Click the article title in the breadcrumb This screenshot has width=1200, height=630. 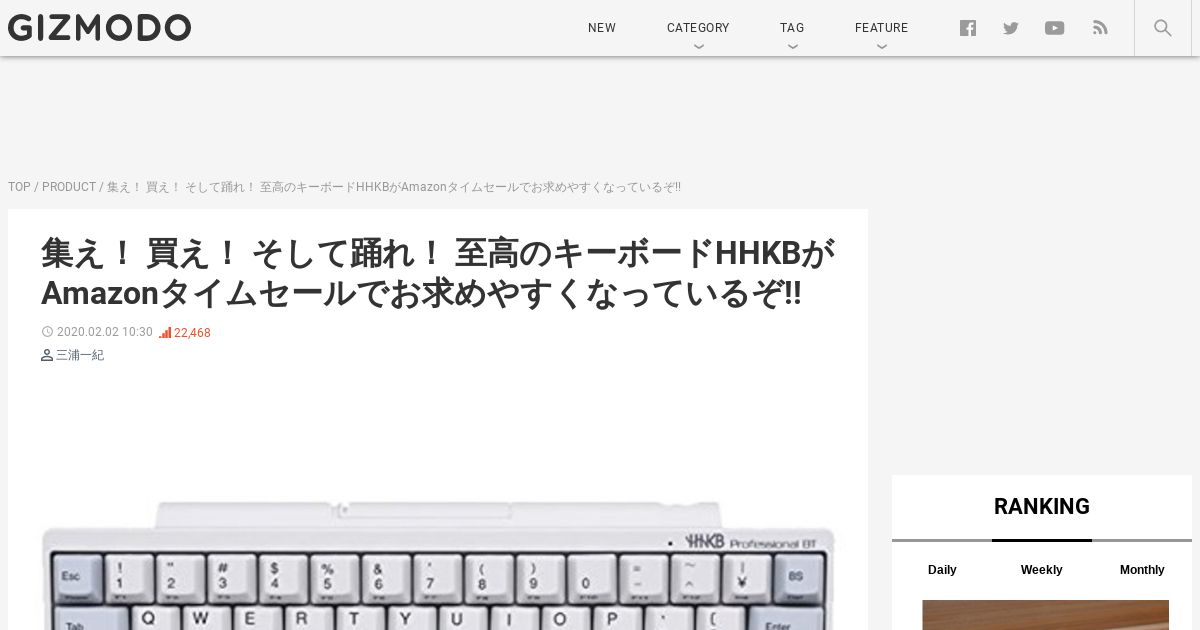coord(394,187)
